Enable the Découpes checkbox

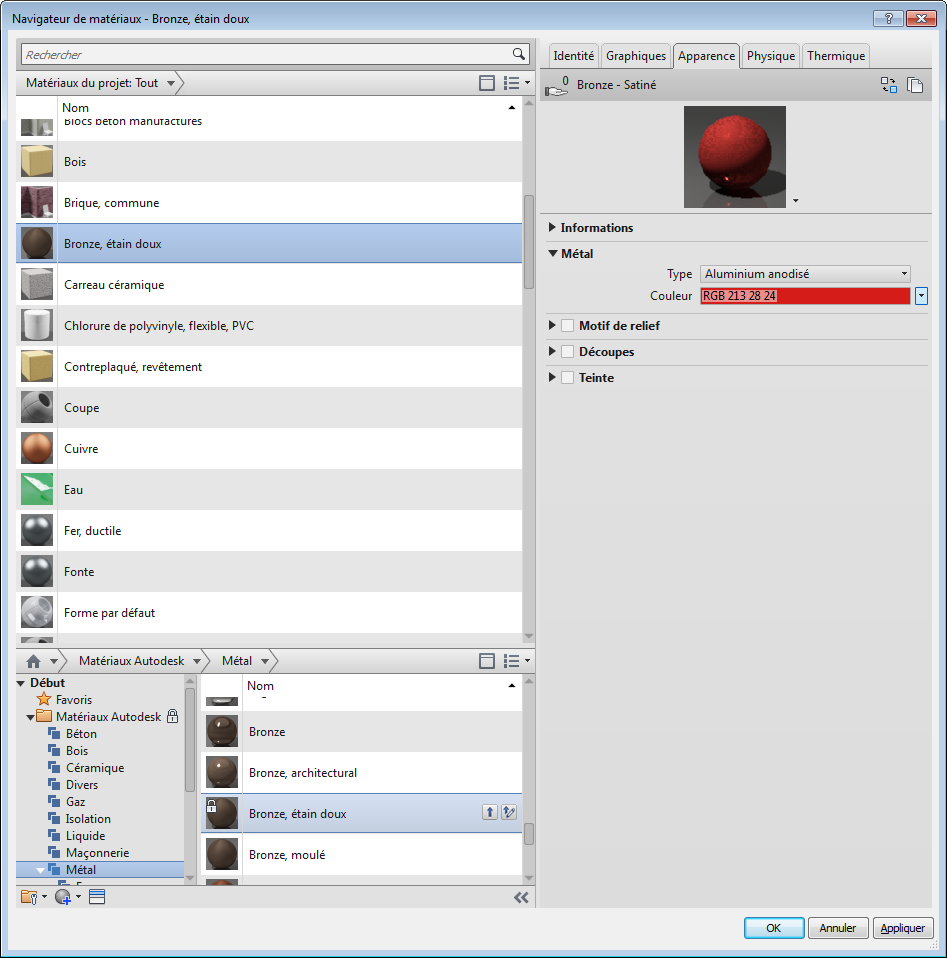click(568, 351)
